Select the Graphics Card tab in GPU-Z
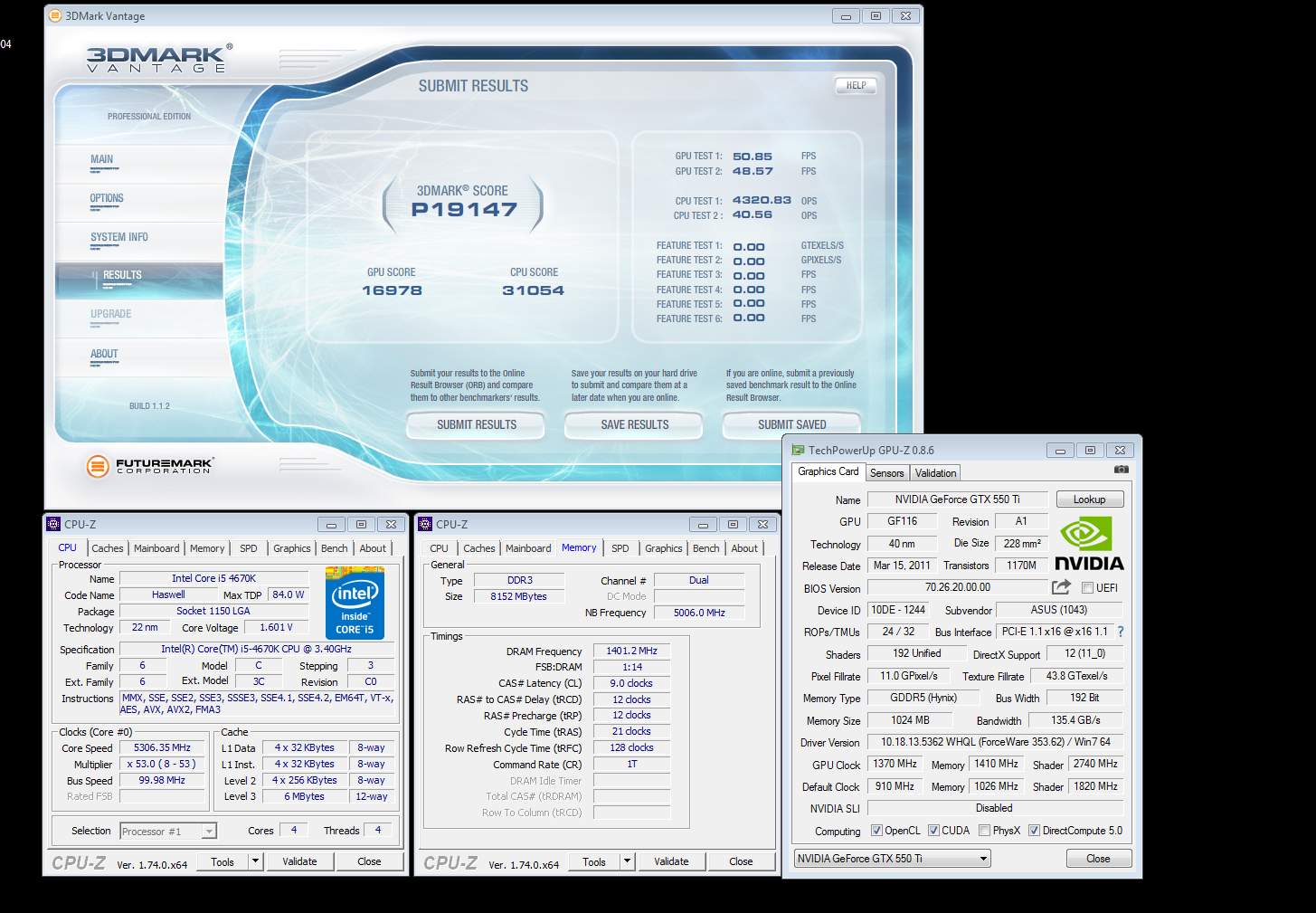 828,471
